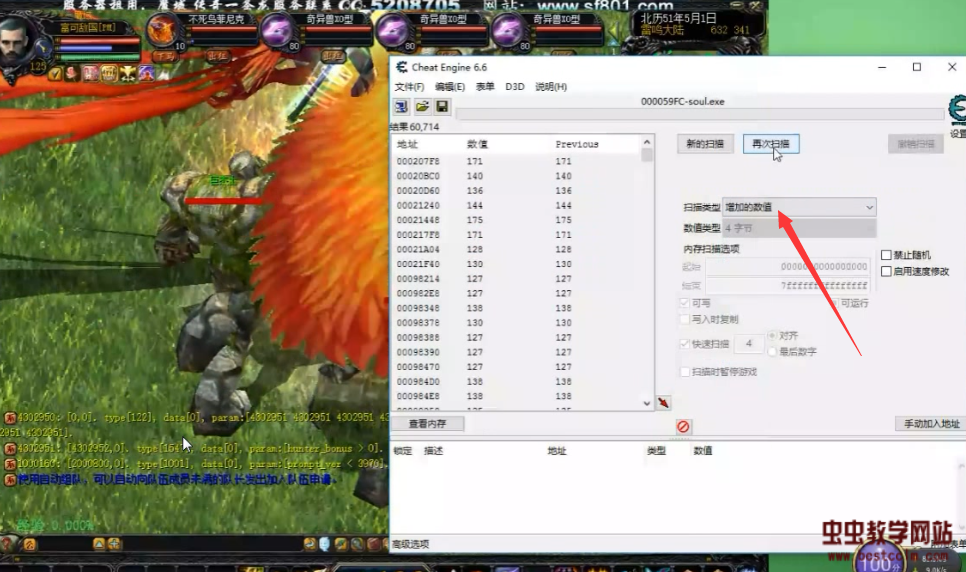Select the first purple beast portrait level 80
The width and height of the screenshot is (966, 572).
(x=277, y=31)
